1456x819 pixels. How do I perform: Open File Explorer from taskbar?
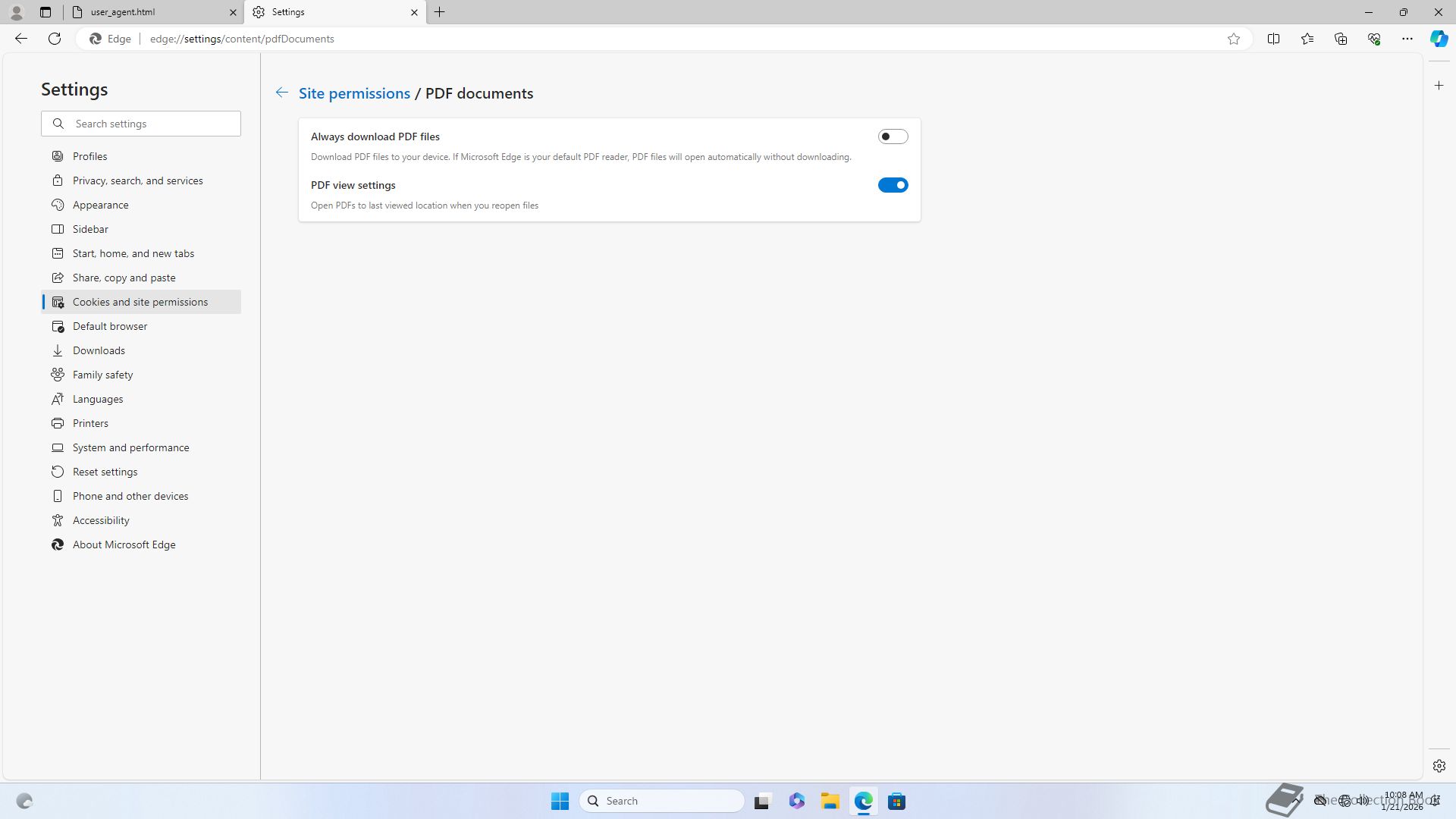[830, 801]
